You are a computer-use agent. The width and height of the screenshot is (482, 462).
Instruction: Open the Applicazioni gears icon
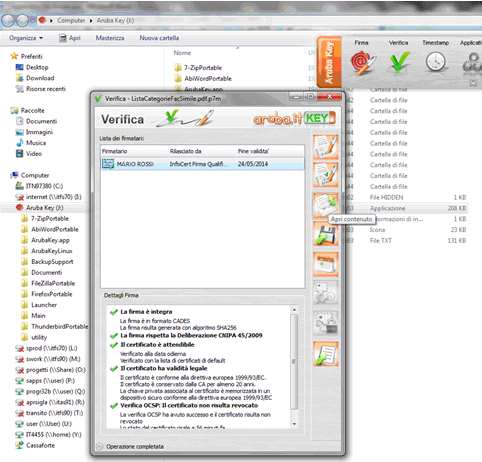[473, 62]
